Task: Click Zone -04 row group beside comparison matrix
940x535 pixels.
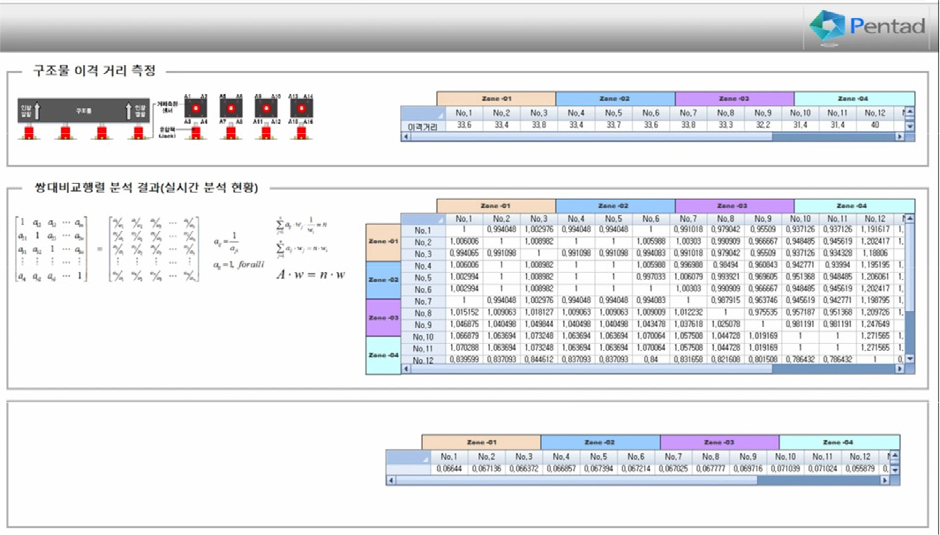Action: tap(383, 355)
